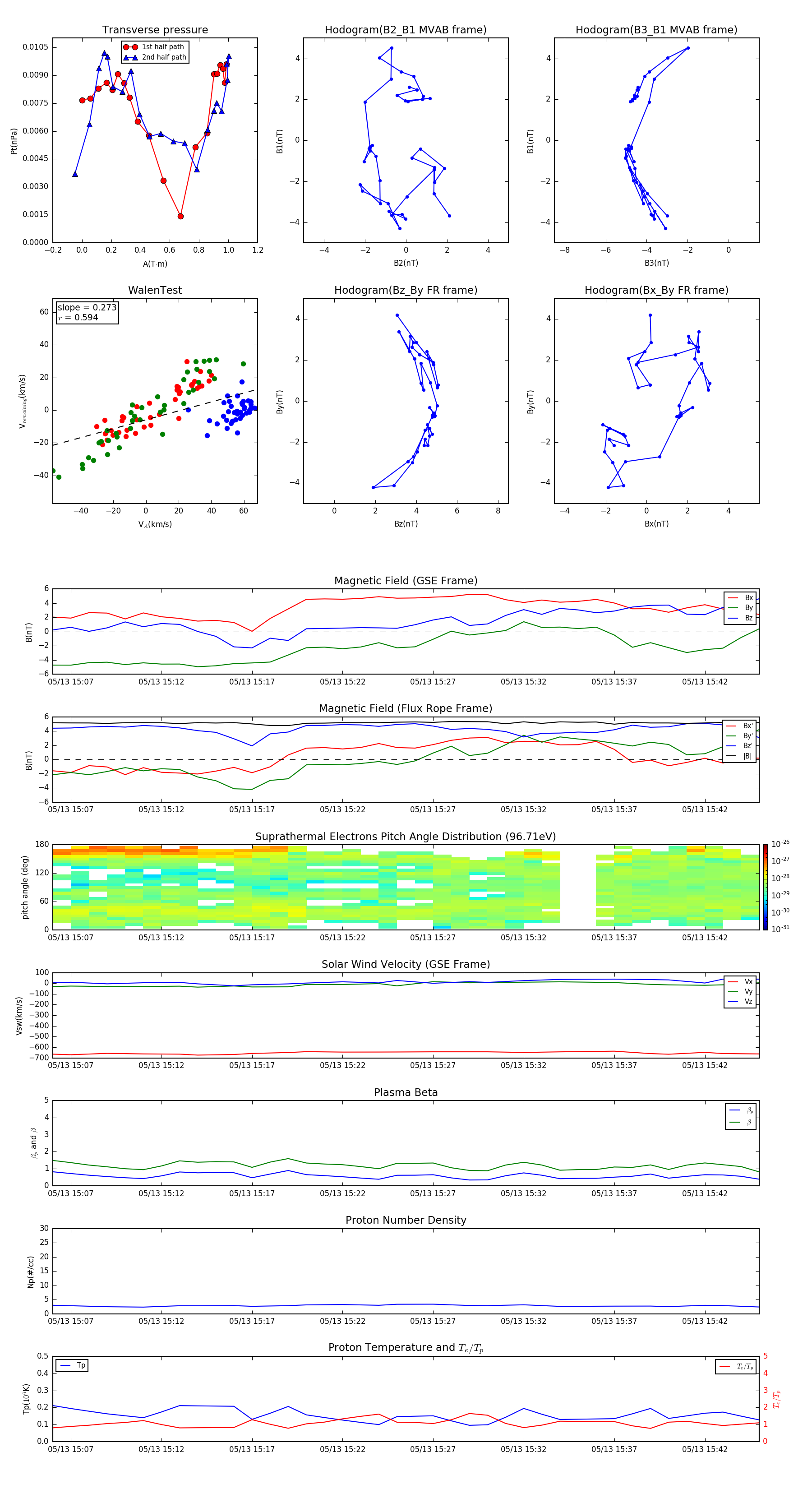Click the '|B|' legend entry in Flux Rope plot
The width and height of the screenshot is (812, 1489).
(739, 756)
